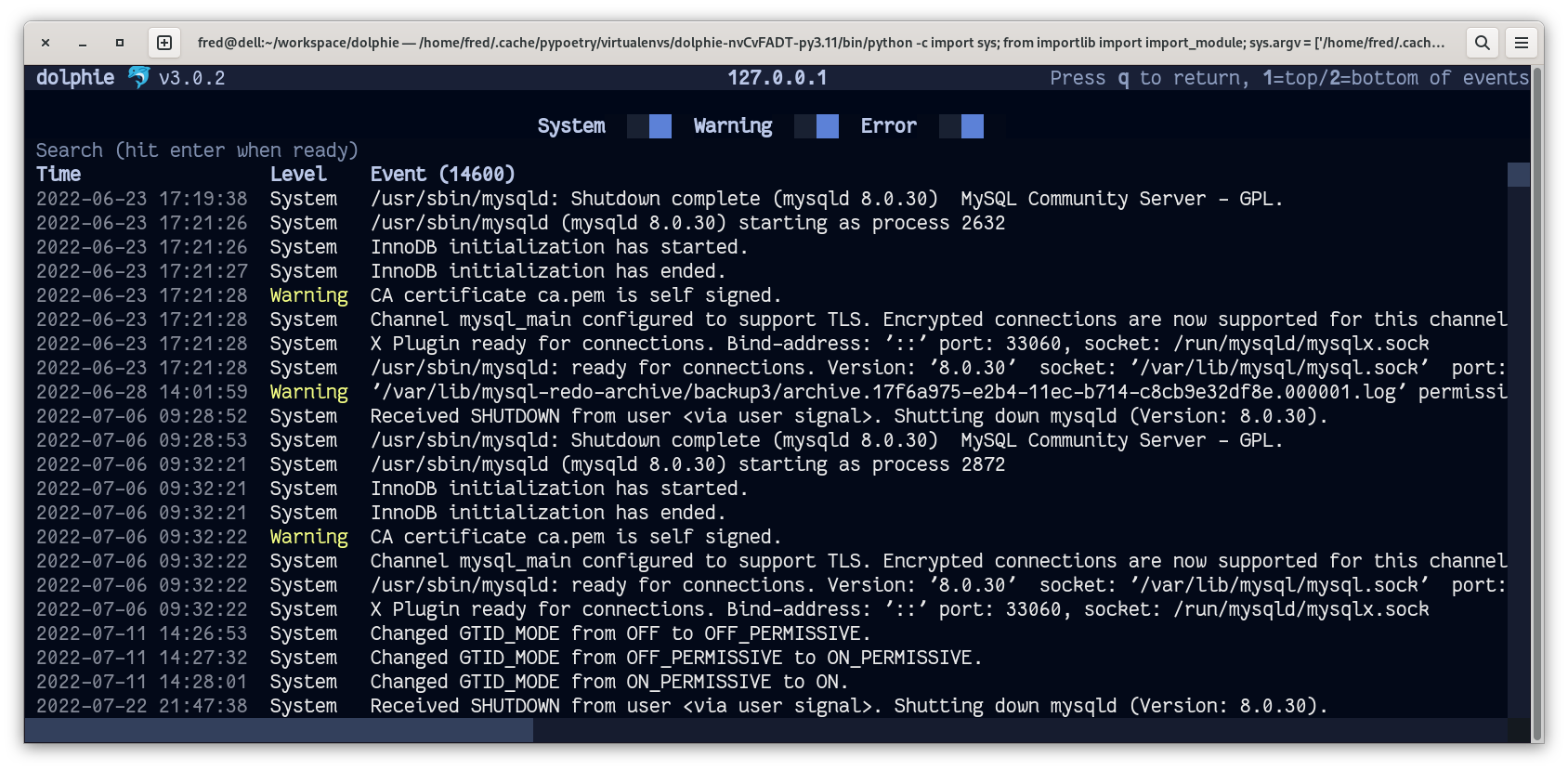Toggle the System events switch

click(649, 126)
